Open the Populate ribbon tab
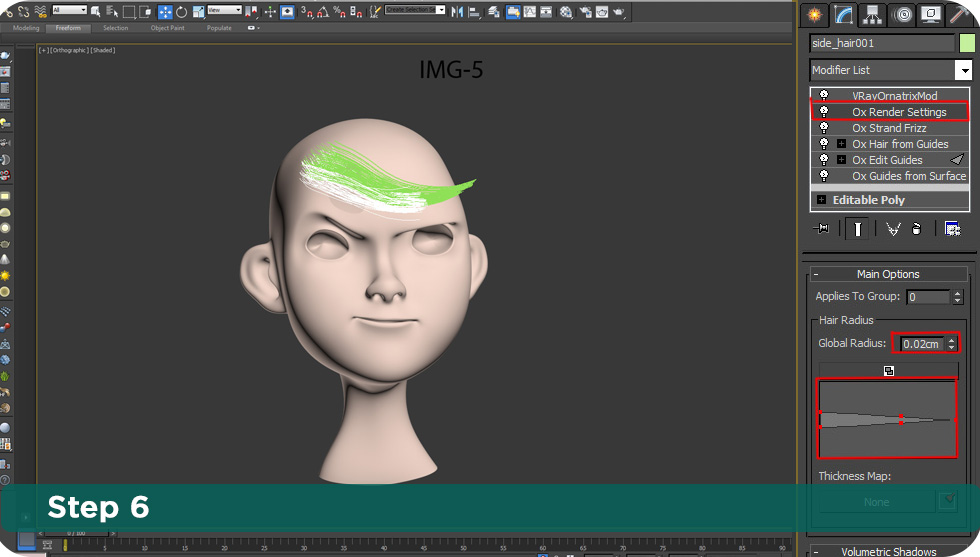The width and height of the screenshot is (980, 557). pos(218,28)
